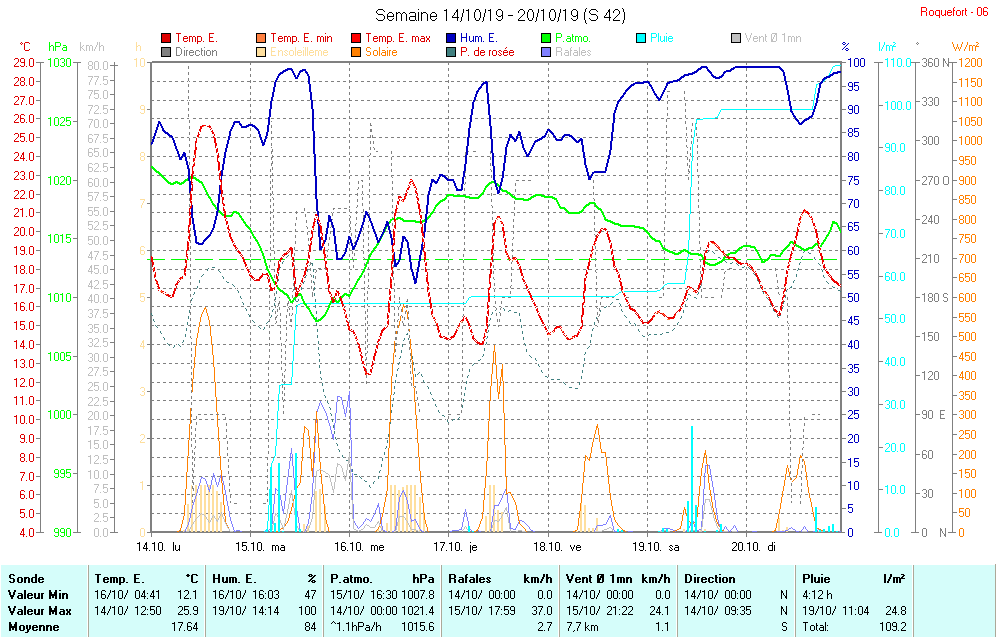The height and width of the screenshot is (637, 996).
Task: Click the green 'hPa' axis unit label
Action: click(58, 47)
